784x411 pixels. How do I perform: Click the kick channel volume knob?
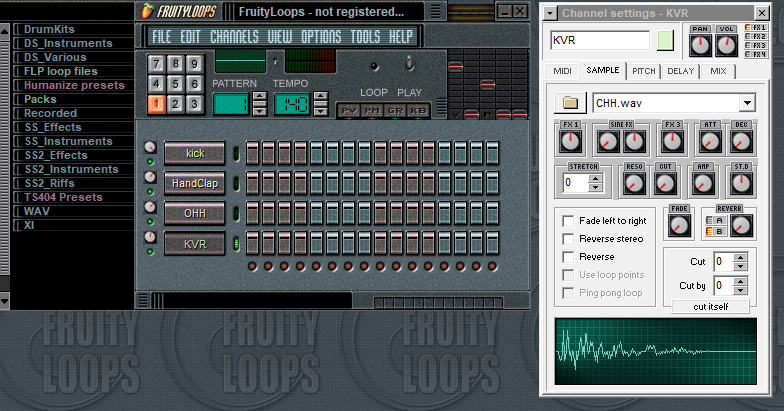coord(150,147)
